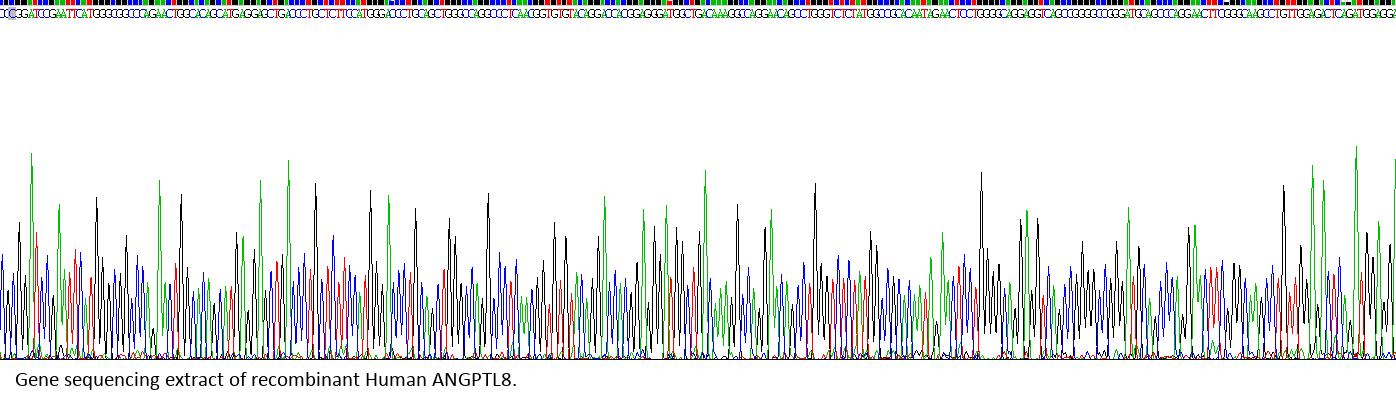This screenshot has width=1396, height=401.
Task: Click the tall green peak at trace center
Action: tap(705, 174)
